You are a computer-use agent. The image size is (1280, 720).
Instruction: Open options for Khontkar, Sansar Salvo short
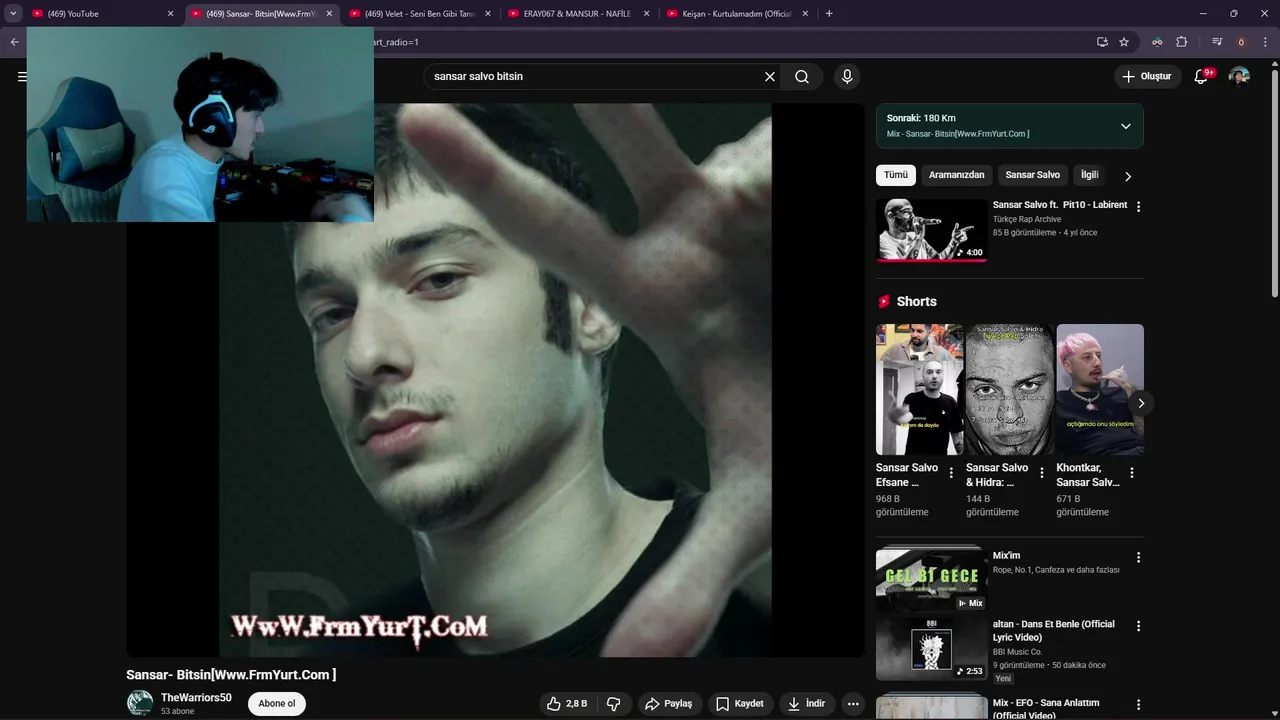(1131, 473)
